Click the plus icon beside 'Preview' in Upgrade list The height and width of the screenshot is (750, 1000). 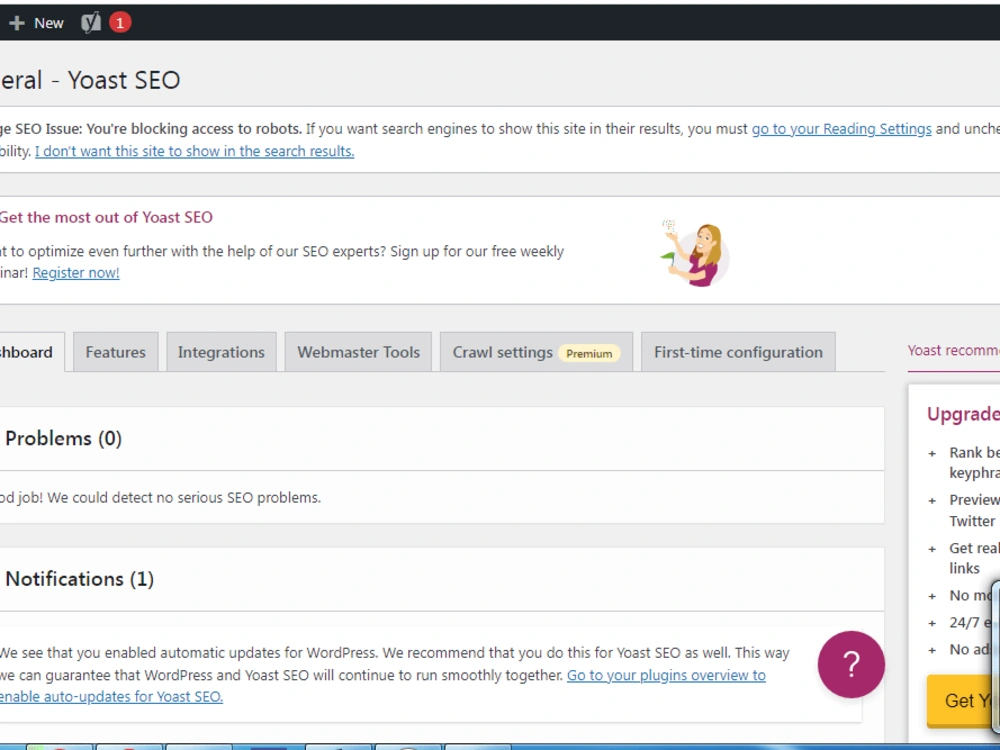[x=932, y=501]
